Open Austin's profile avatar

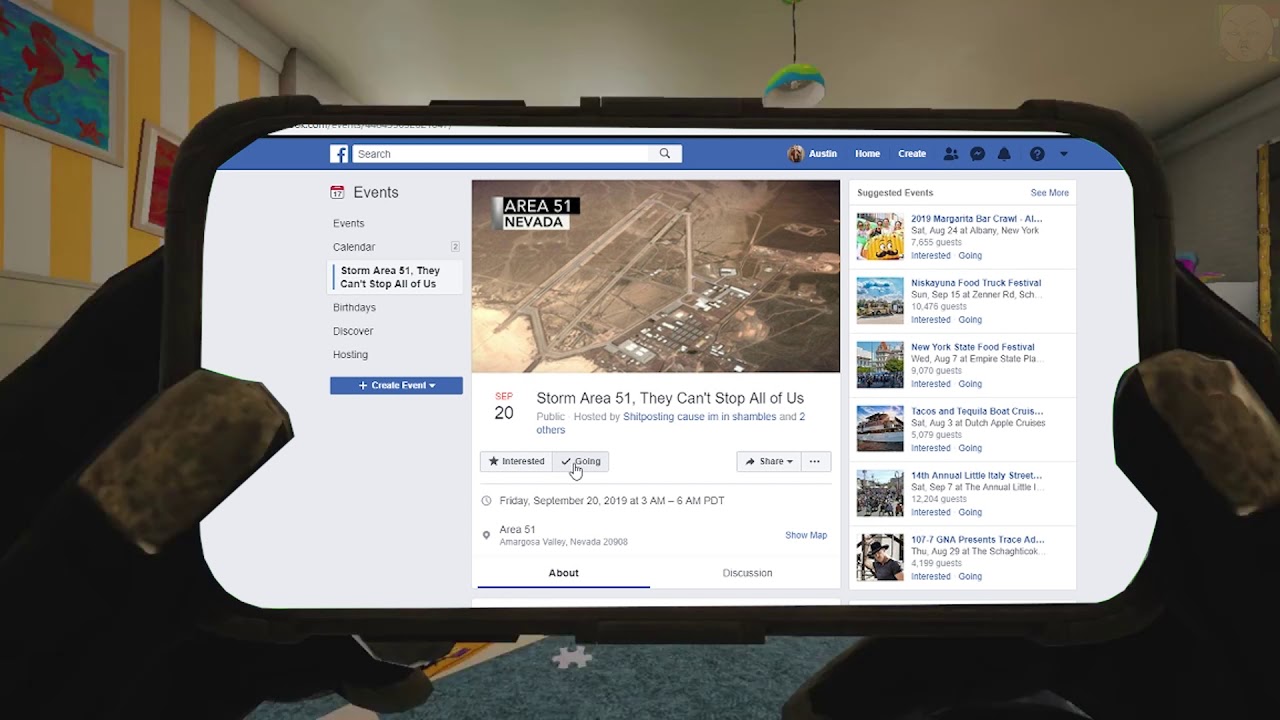click(x=795, y=154)
